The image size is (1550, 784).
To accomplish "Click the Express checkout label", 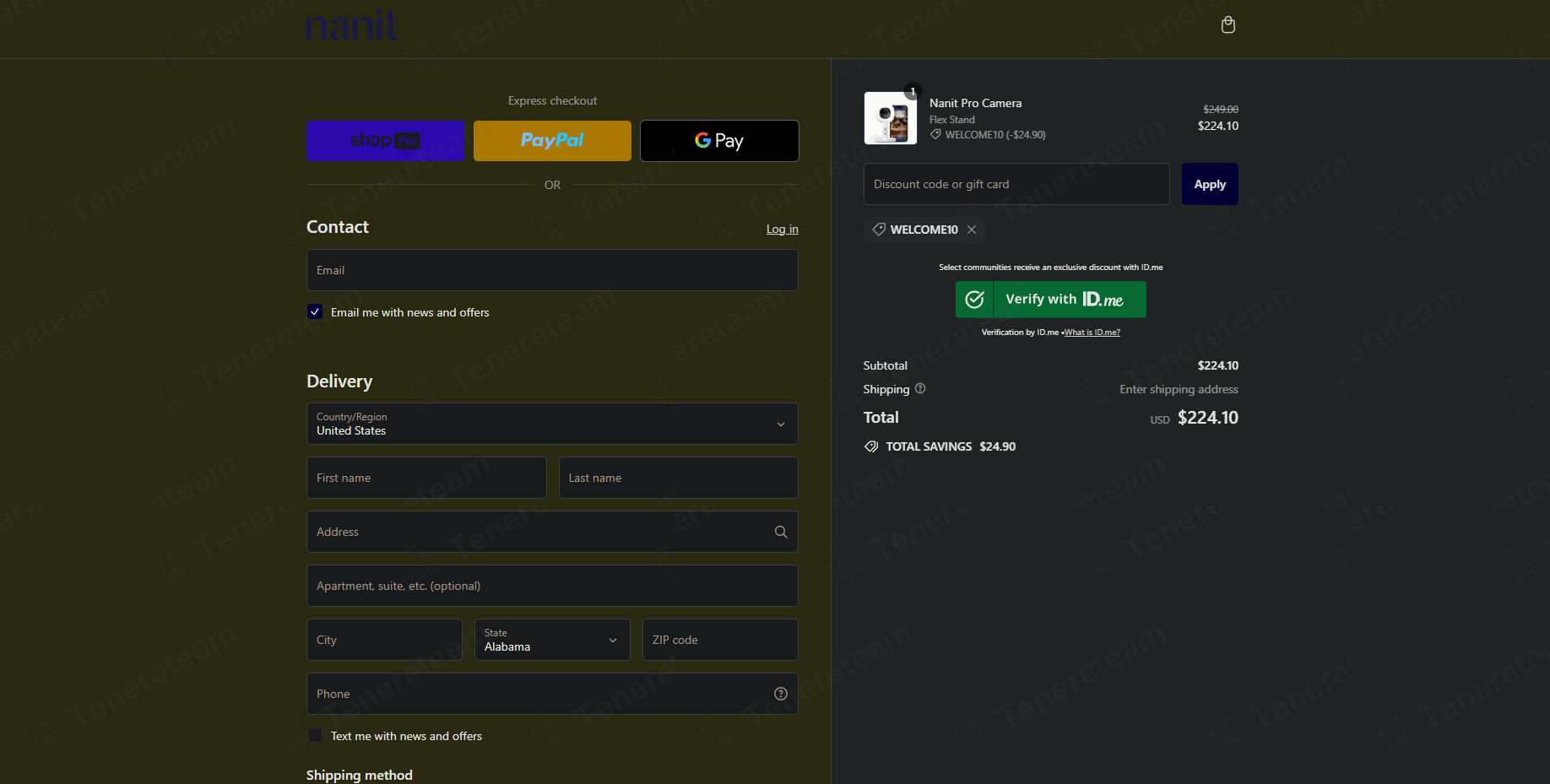I will pos(552,100).
